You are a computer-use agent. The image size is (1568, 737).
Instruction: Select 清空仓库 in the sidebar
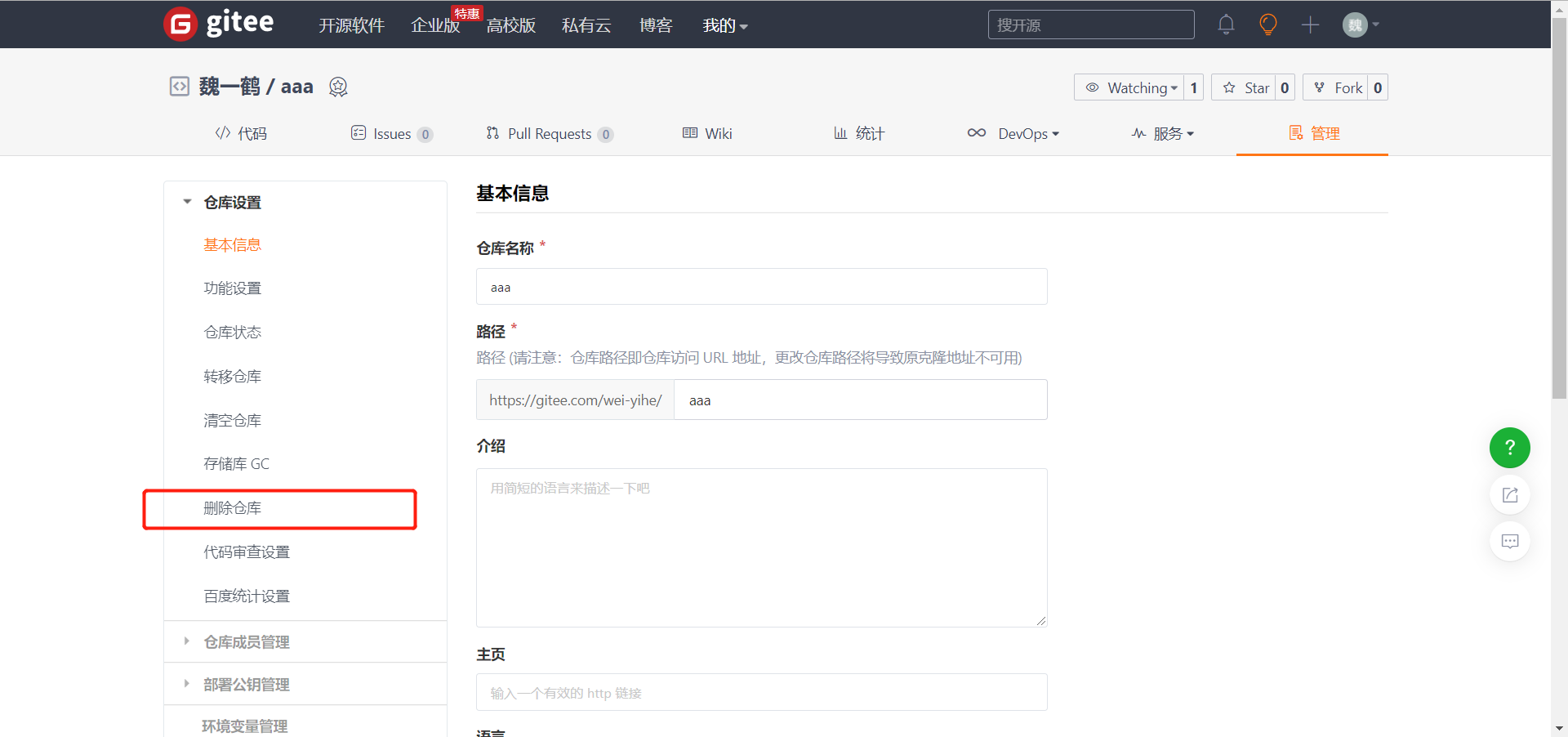(232, 420)
